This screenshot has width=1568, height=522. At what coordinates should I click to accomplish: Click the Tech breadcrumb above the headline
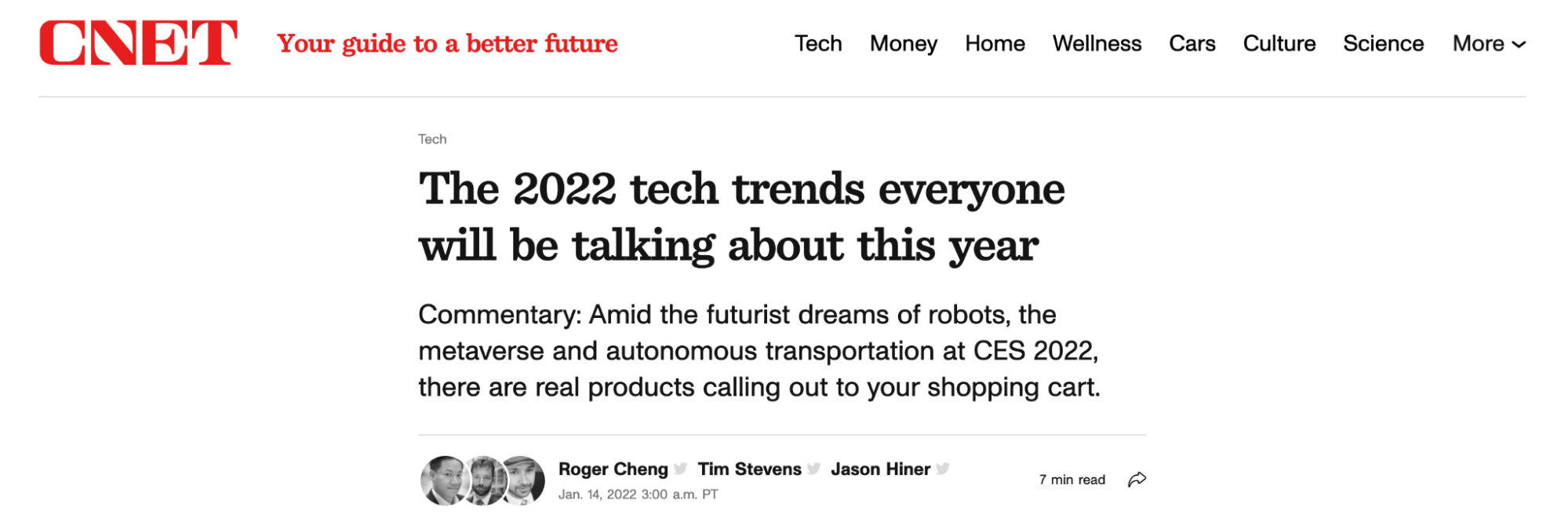point(432,139)
